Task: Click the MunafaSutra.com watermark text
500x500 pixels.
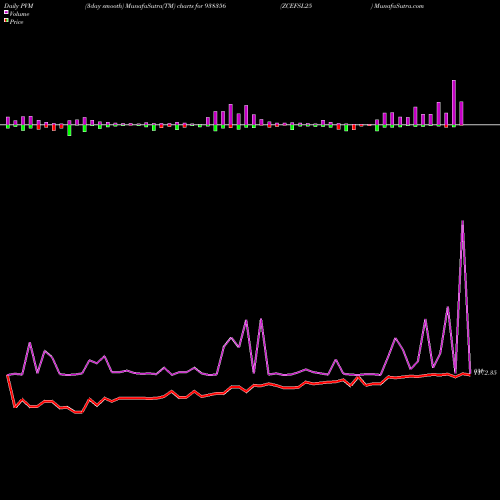Action: coord(399,6)
